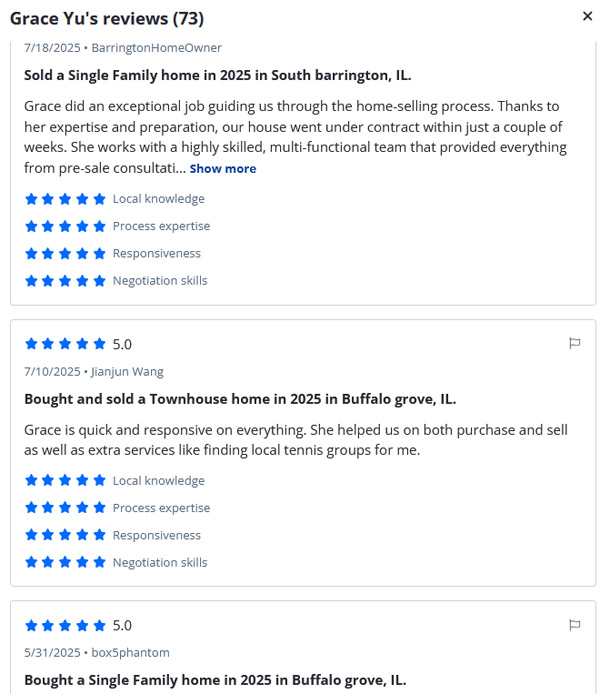Click reviewer name box5phantom
The image size is (600, 694).
[131, 653]
